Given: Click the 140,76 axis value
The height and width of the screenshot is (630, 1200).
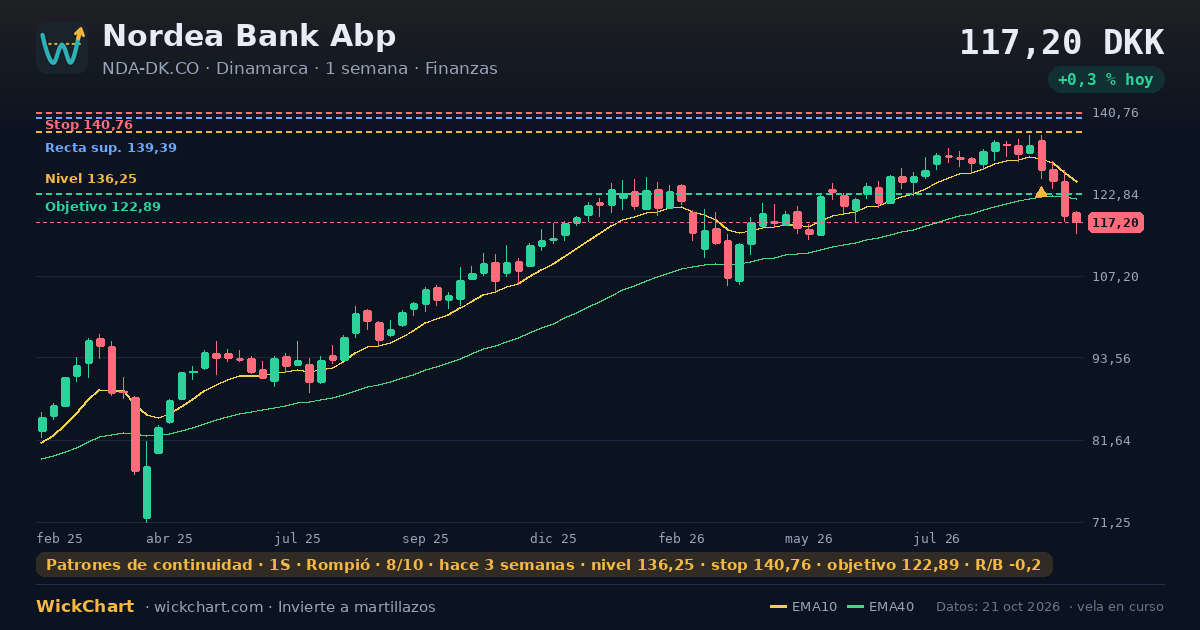Looking at the screenshot, I should (x=1115, y=113).
